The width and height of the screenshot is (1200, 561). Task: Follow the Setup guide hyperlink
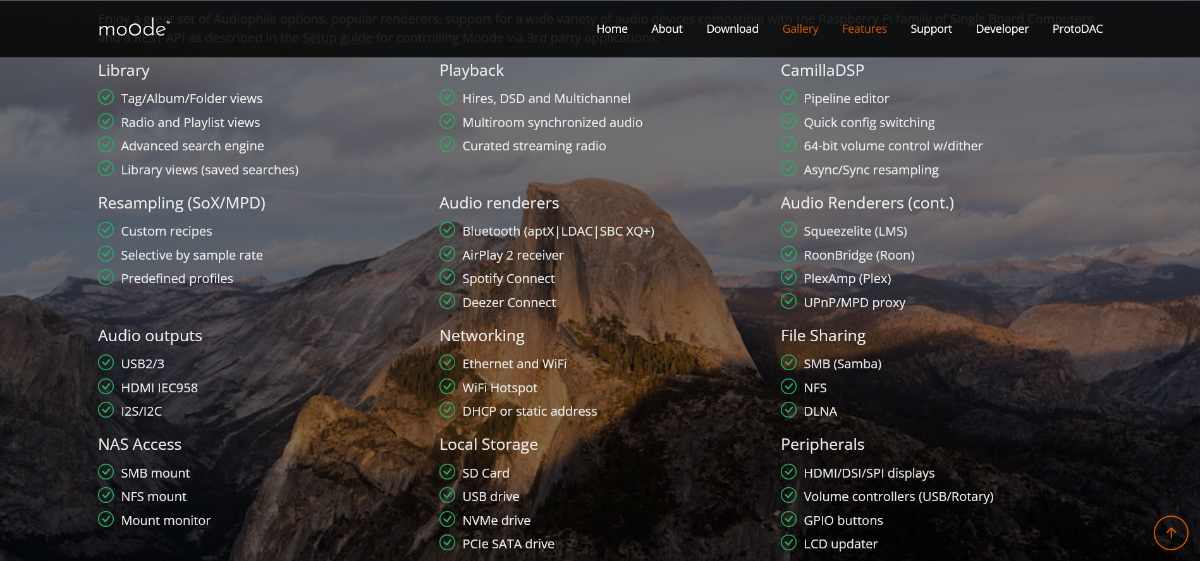pos(338,38)
